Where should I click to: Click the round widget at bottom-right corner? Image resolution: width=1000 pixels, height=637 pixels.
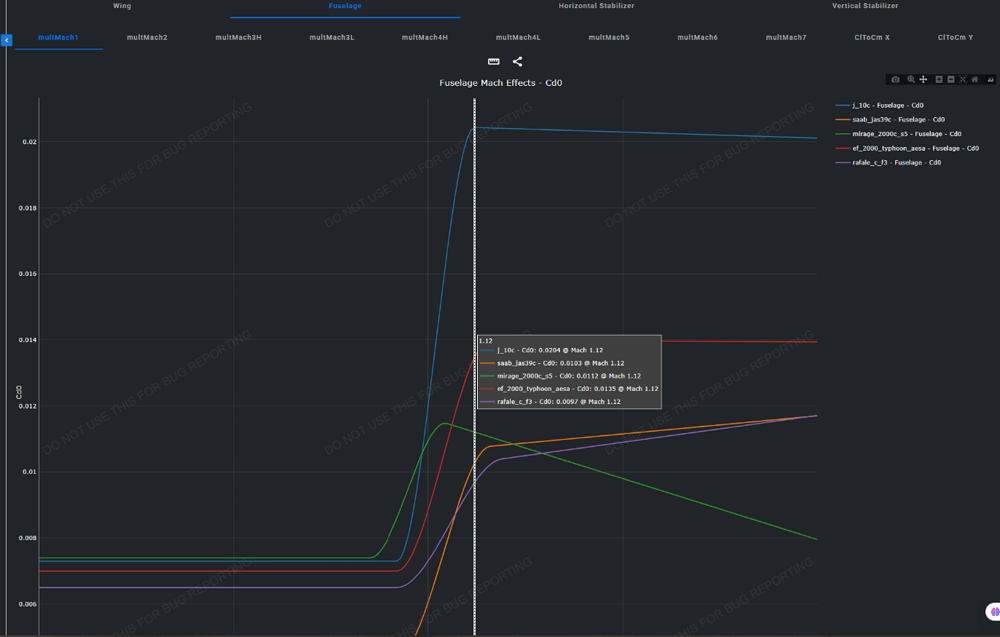992,611
